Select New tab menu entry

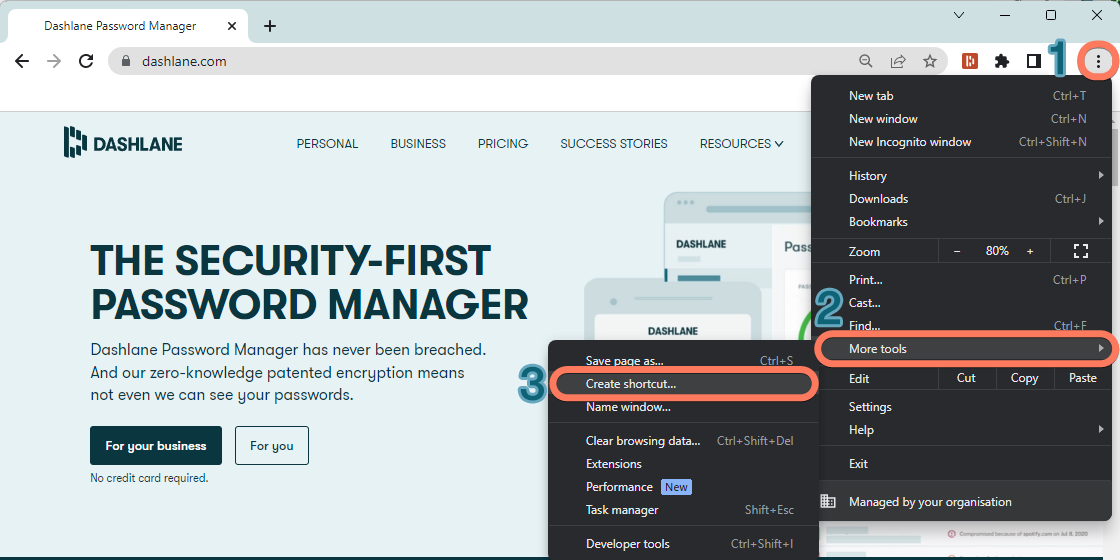(x=961, y=96)
